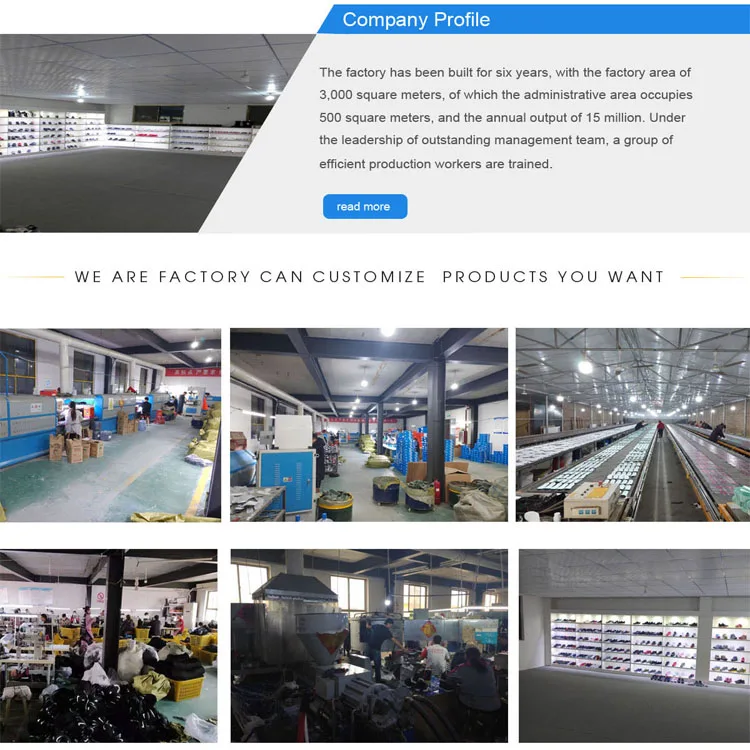Open the factory photo with red banner
Screen dimensions: 750x750
tap(110, 425)
